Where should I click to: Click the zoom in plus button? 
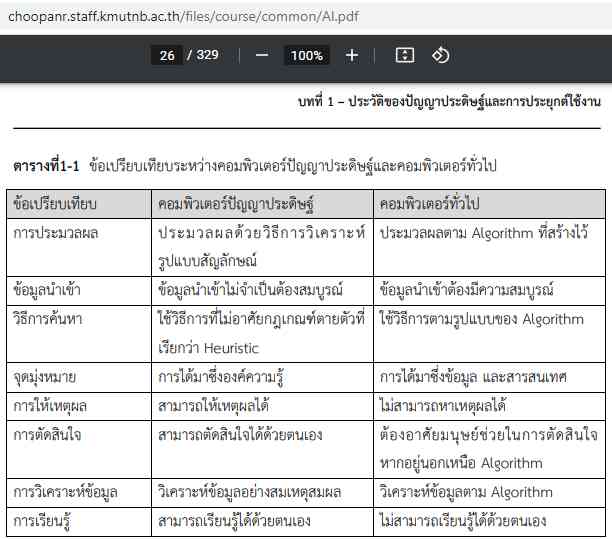pyautogui.click(x=352, y=55)
